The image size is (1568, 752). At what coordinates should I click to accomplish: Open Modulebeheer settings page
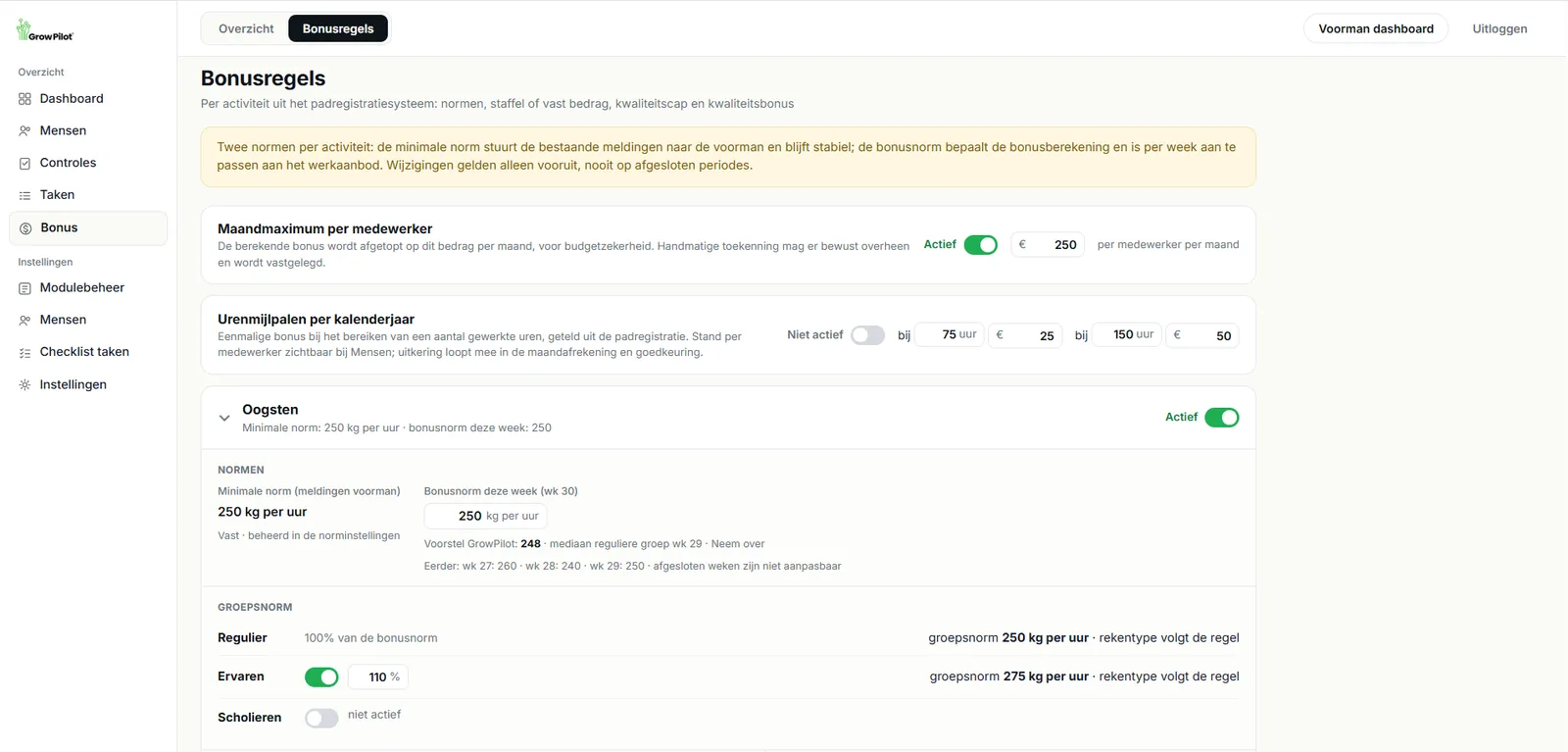point(88,288)
